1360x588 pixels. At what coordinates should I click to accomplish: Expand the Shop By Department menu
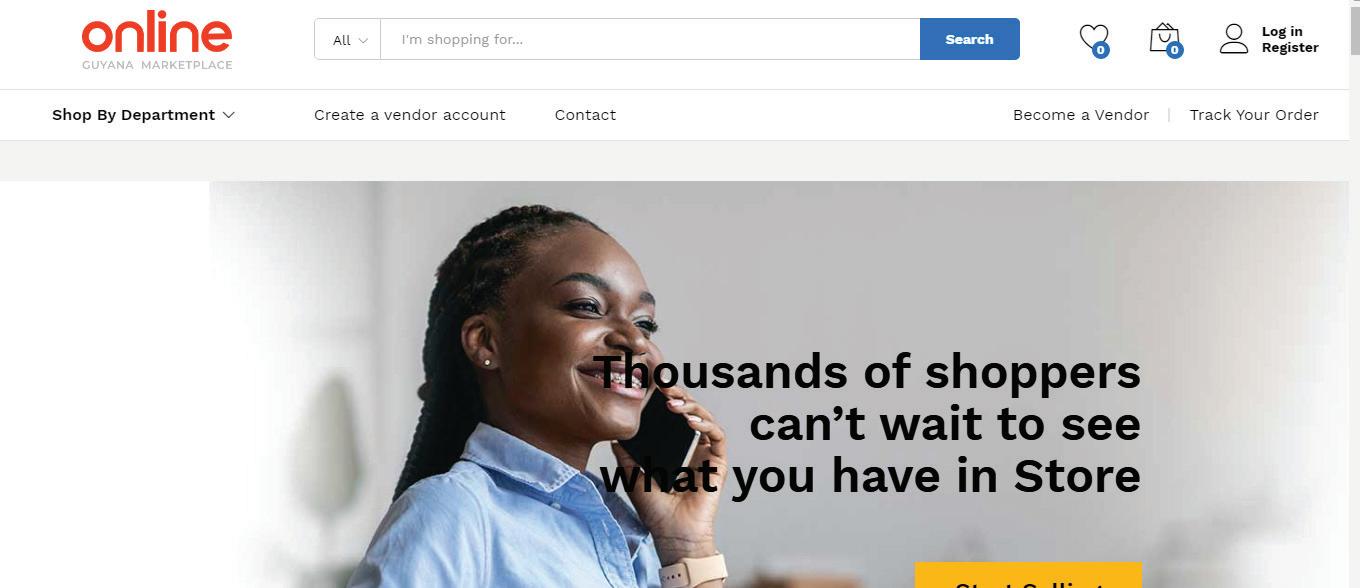[x=143, y=115]
